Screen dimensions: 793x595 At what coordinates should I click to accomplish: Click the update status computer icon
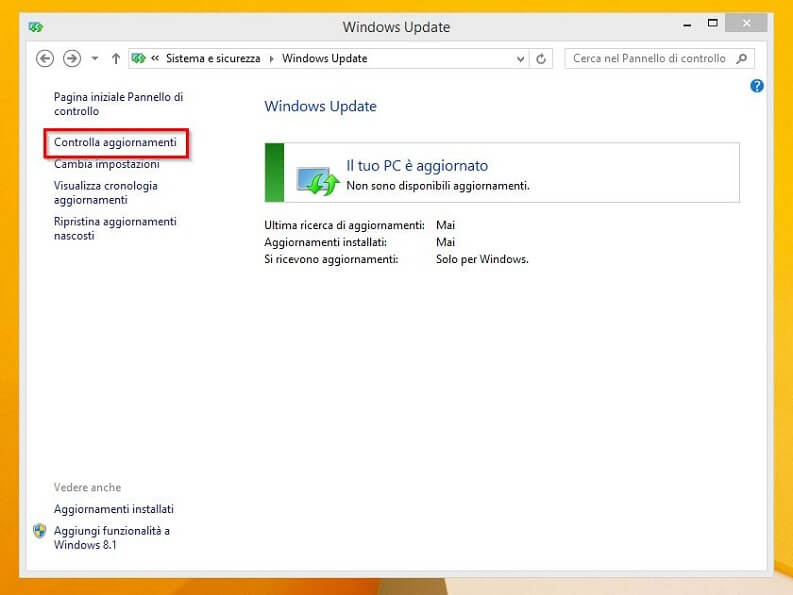[318, 180]
